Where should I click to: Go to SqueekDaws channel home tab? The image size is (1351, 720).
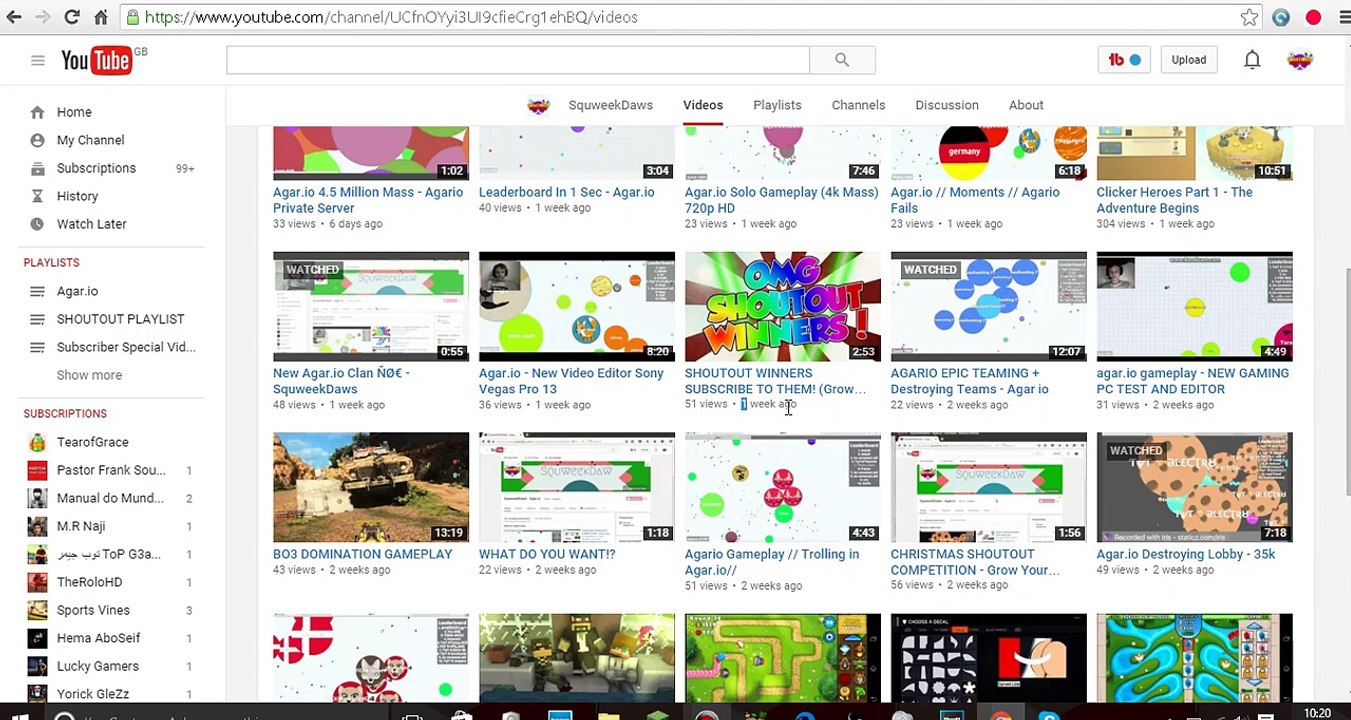[x=610, y=105]
